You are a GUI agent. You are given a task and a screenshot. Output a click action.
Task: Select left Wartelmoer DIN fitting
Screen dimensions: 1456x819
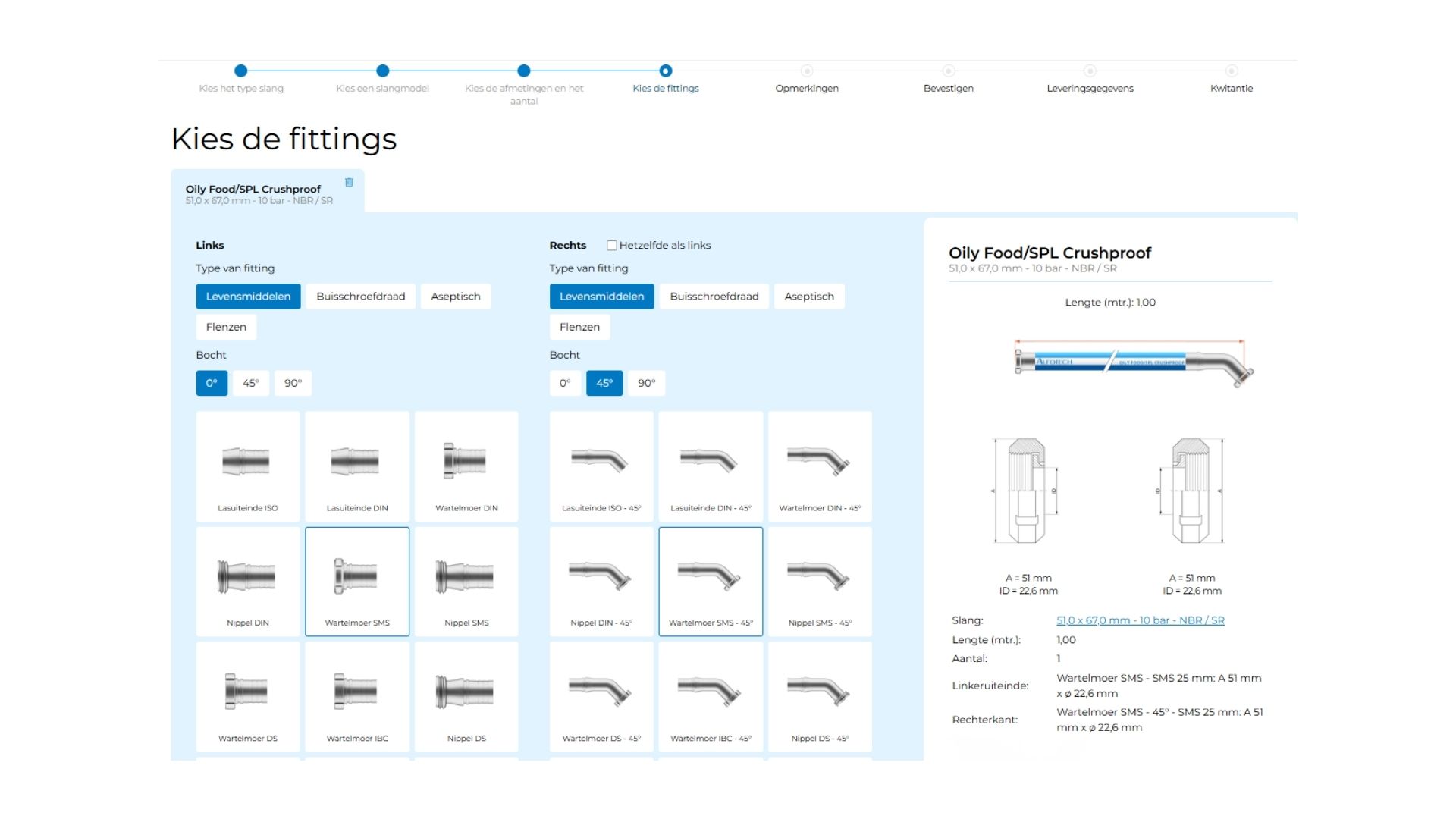tap(466, 466)
